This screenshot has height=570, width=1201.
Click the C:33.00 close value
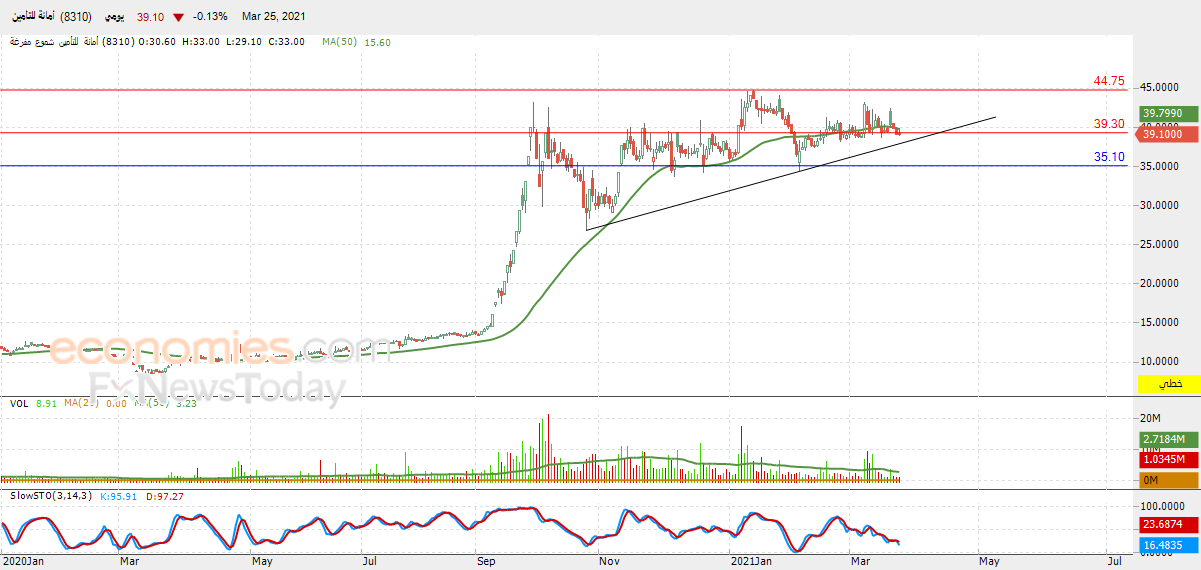click(x=286, y=42)
